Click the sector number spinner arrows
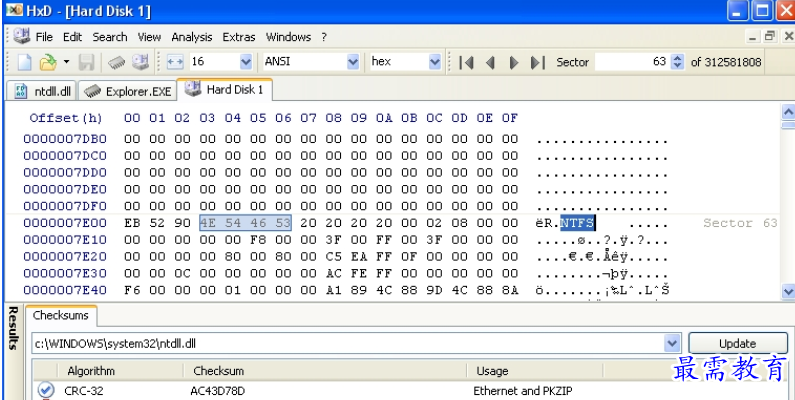 677,62
